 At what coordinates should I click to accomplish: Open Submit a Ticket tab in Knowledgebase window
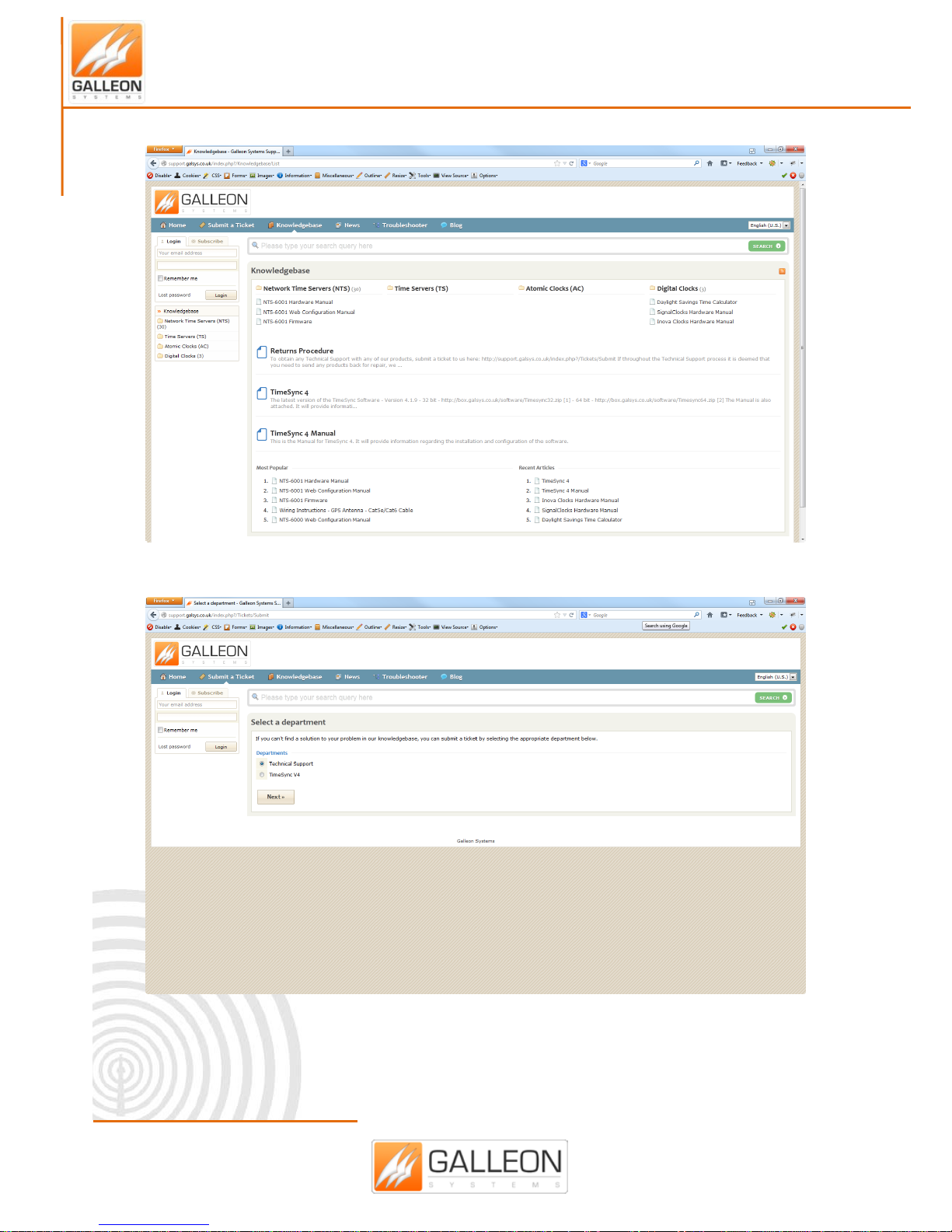point(227,225)
